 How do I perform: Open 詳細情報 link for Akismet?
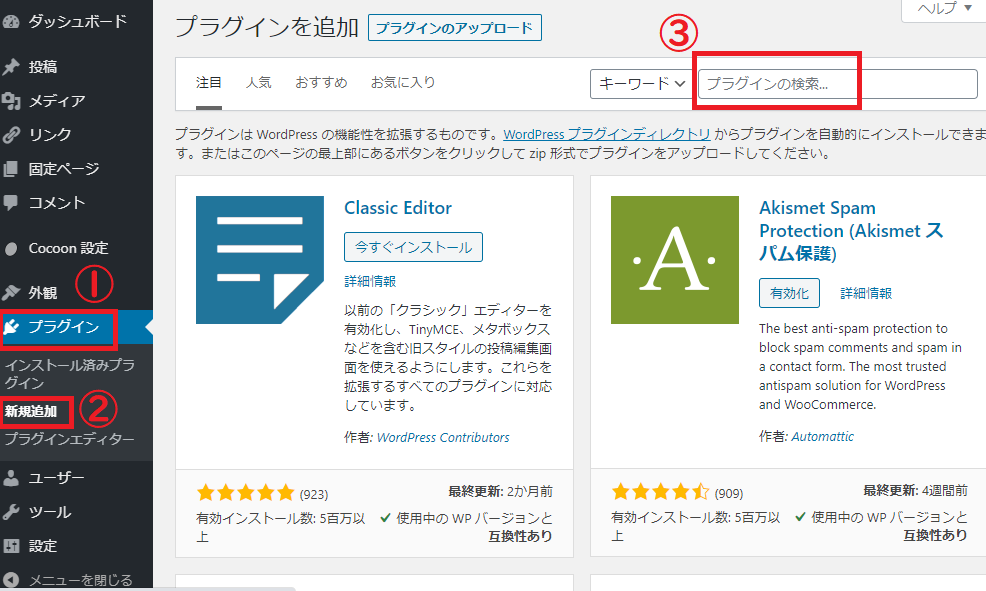pos(867,293)
